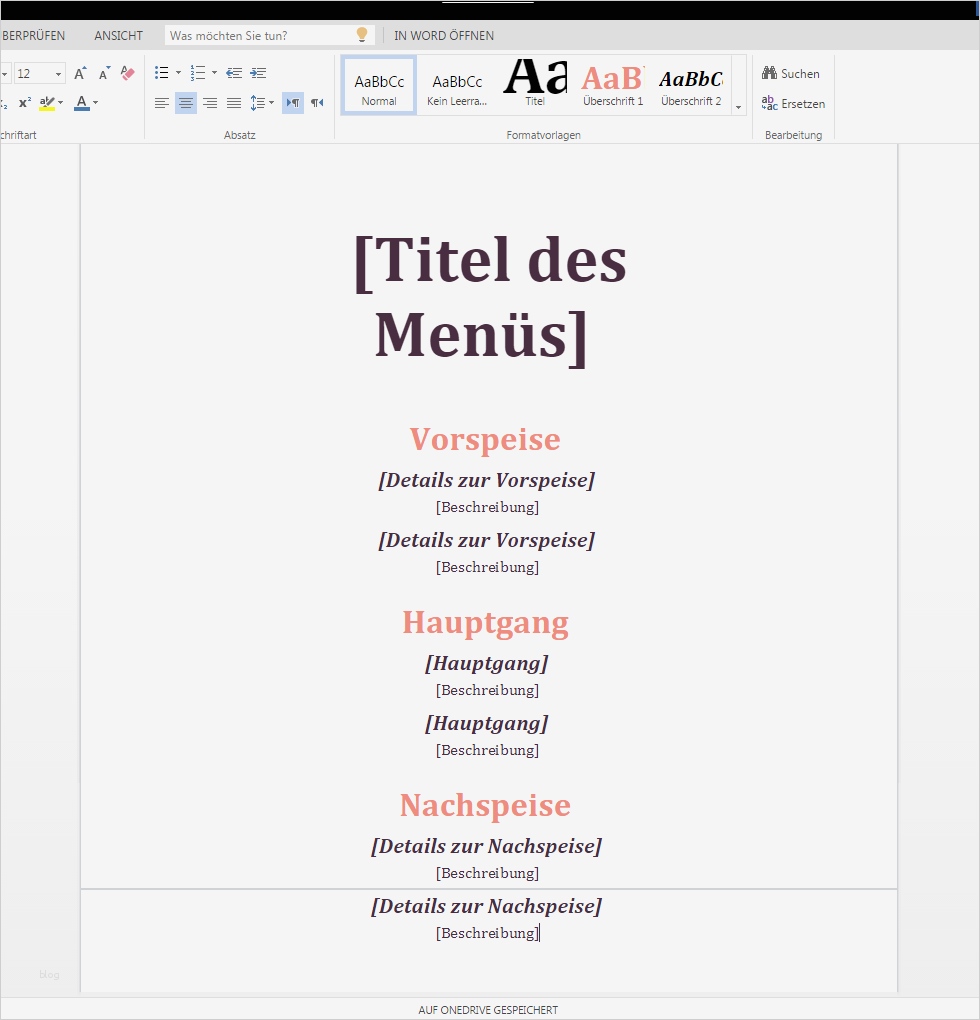Increase font size with the grow font icon

[80, 73]
